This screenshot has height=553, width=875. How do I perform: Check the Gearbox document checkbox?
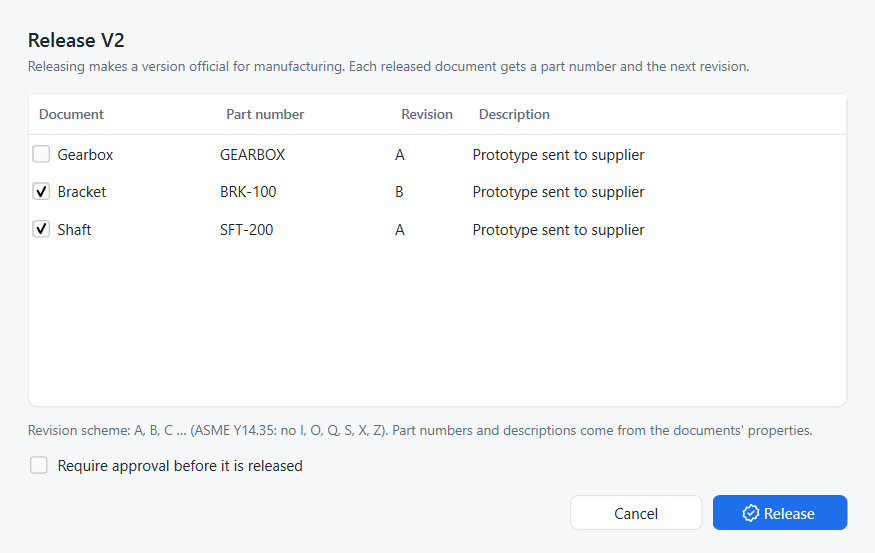tap(41, 154)
